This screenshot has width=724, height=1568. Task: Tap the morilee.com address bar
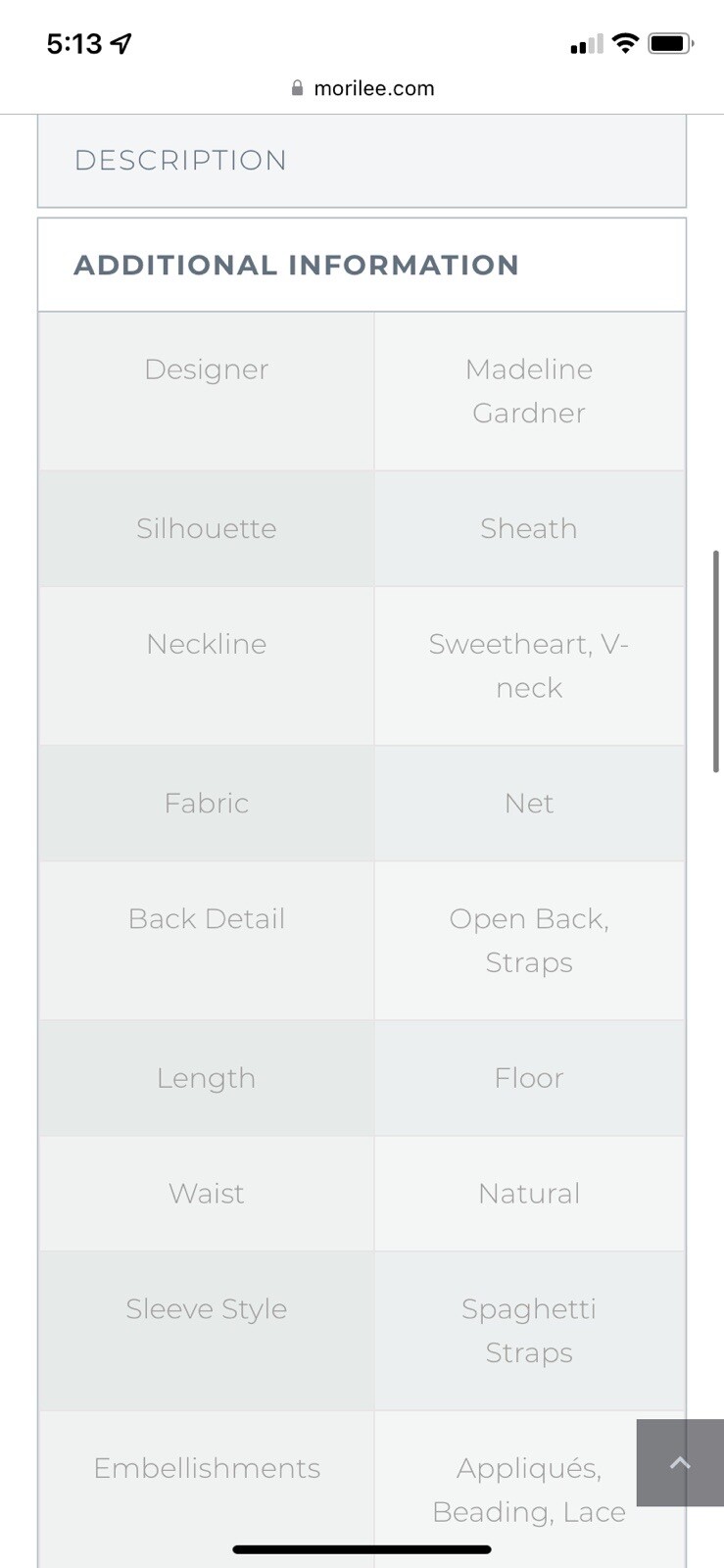[362, 88]
